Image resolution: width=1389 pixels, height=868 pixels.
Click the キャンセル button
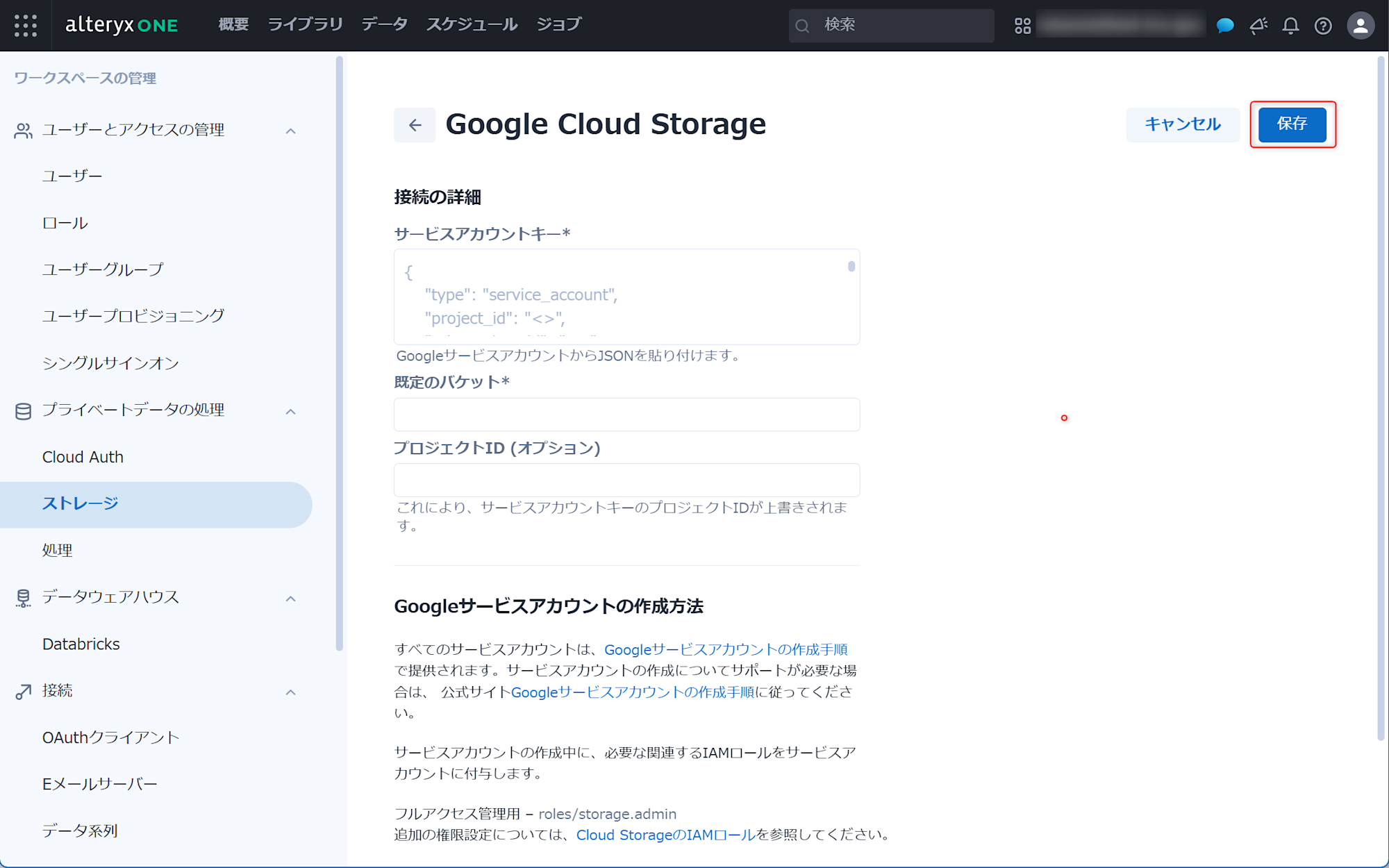click(1182, 124)
